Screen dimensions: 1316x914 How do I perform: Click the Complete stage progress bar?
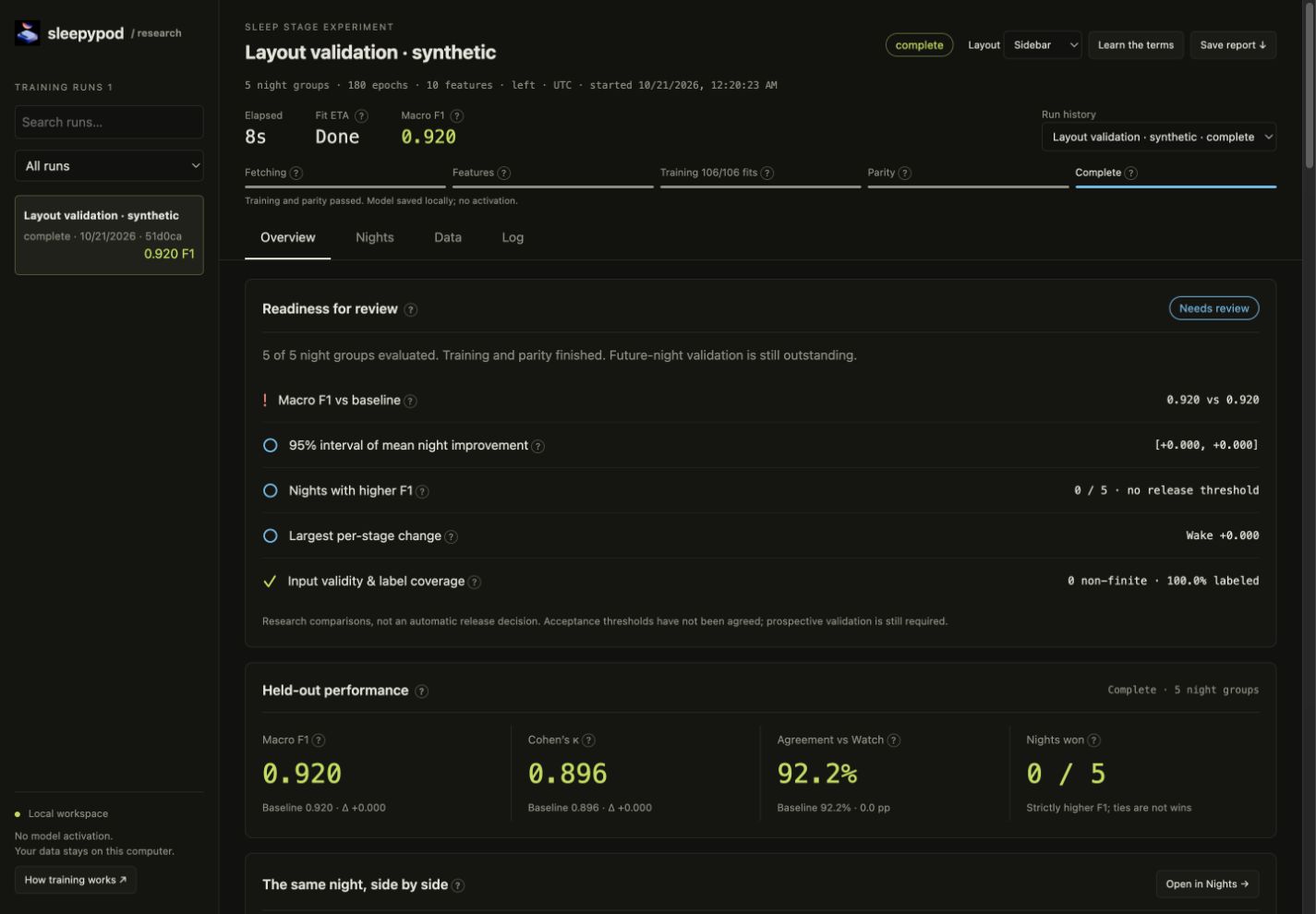point(1176,186)
